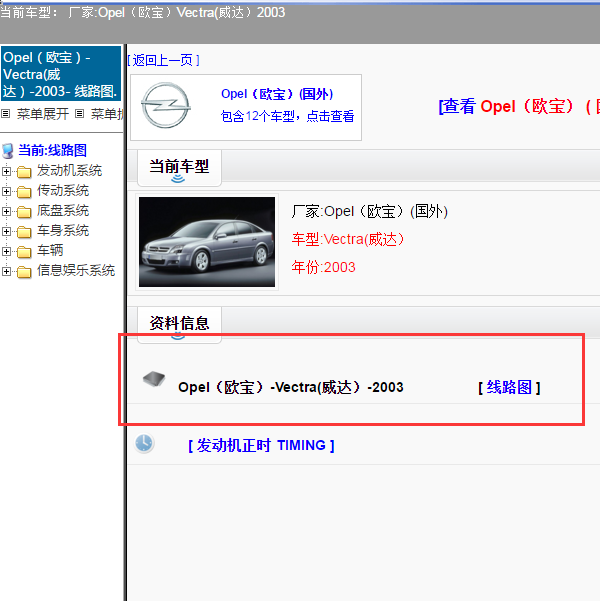Select 信息娱乐系统 in the tree
Image resolution: width=600 pixels, height=601 pixels.
point(76,270)
